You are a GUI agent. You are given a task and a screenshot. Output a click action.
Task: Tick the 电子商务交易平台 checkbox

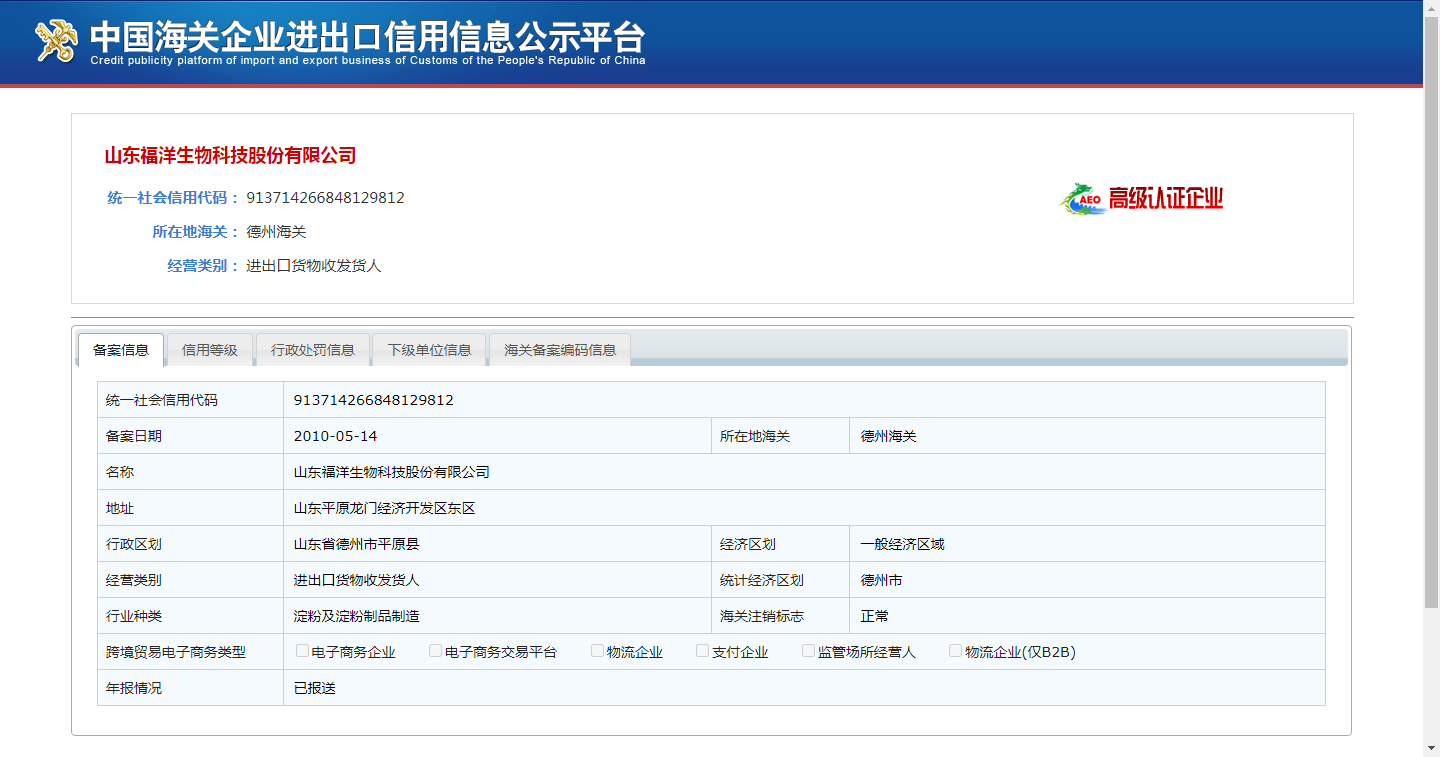435,651
